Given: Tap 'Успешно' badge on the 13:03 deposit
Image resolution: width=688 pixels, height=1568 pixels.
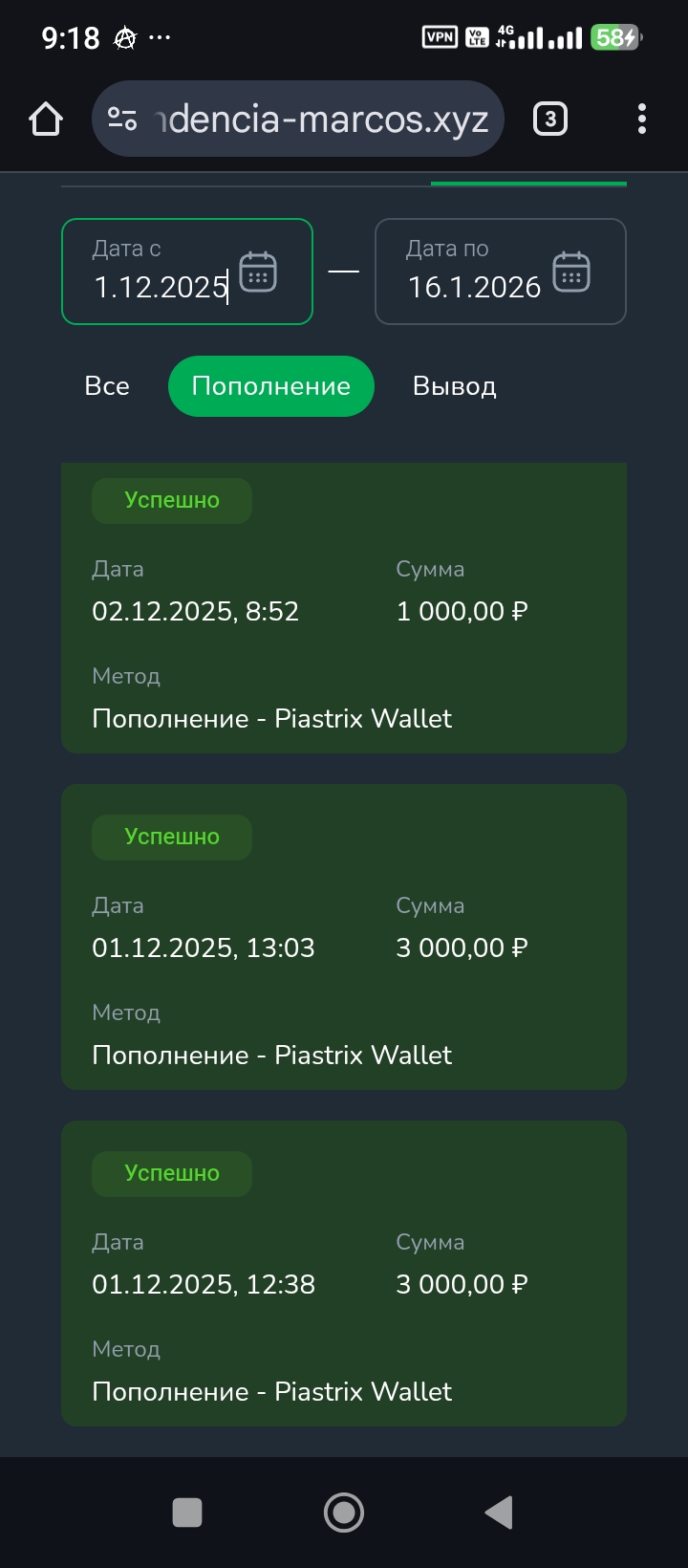Looking at the screenshot, I should (172, 837).
